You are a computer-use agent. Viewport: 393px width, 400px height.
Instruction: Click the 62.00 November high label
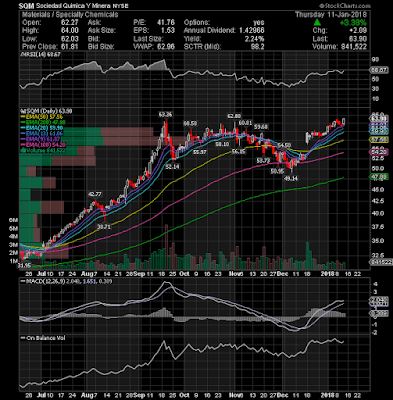[x=234, y=116]
